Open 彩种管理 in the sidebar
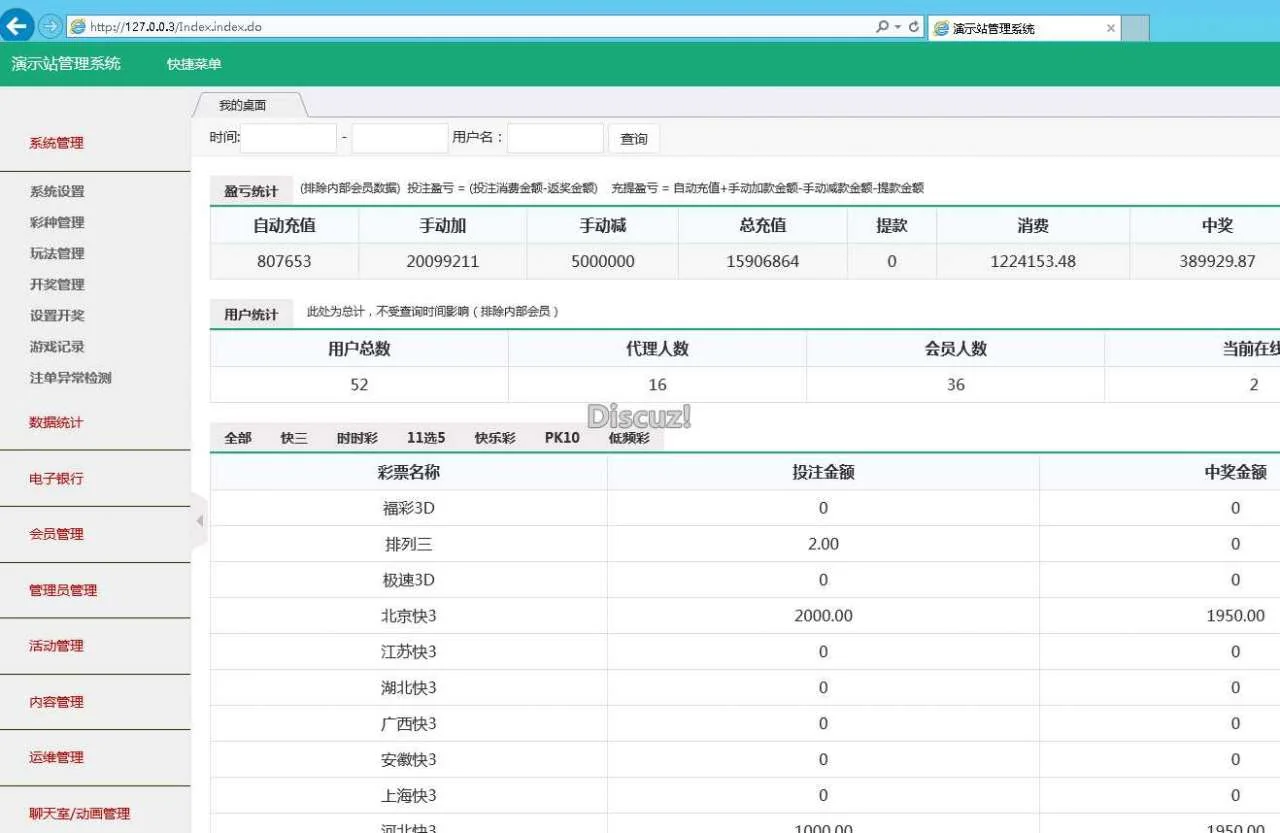The height and width of the screenshot is (833, 1280). [57, 222]
